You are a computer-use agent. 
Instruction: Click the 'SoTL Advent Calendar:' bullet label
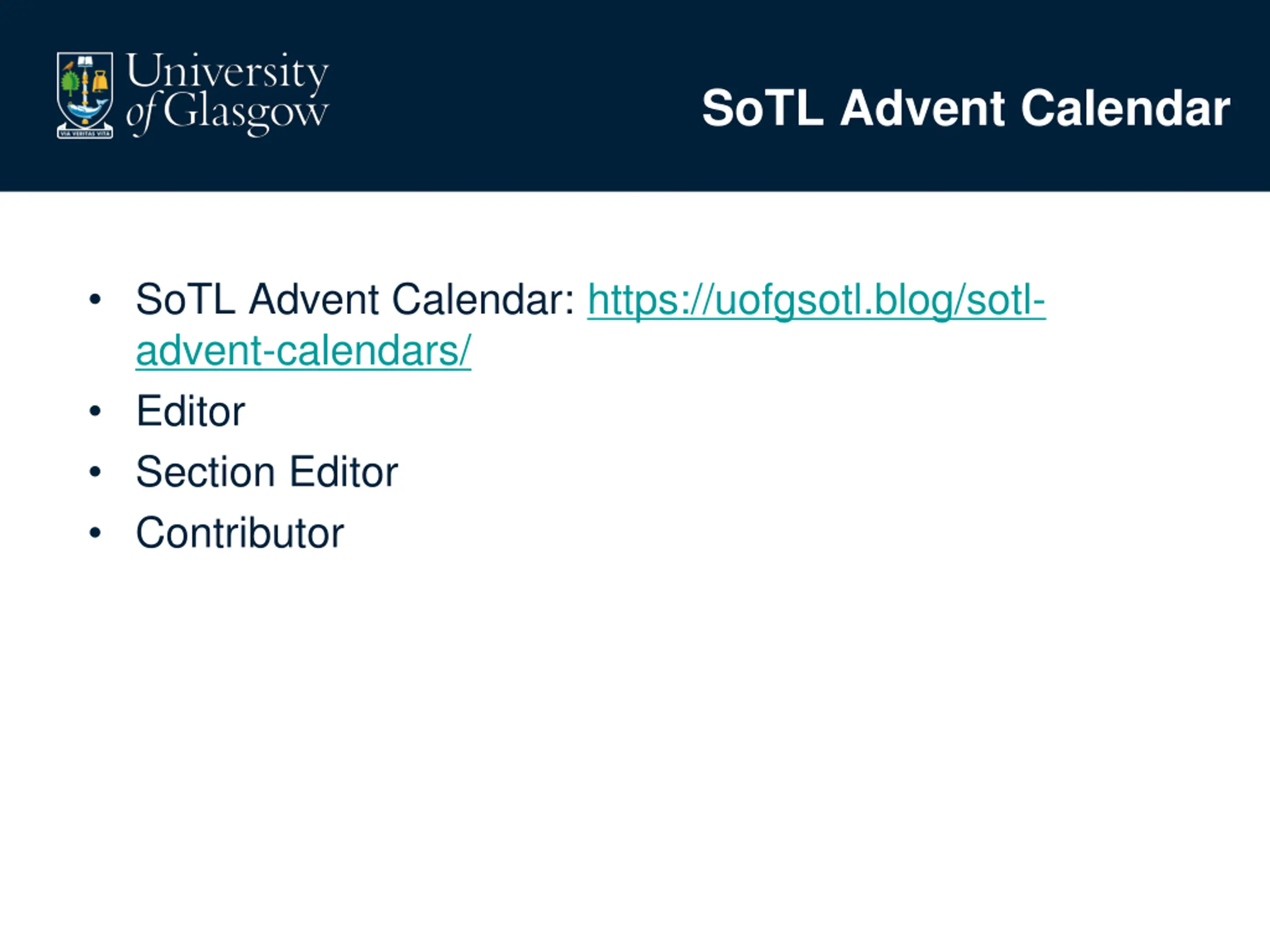355,299
